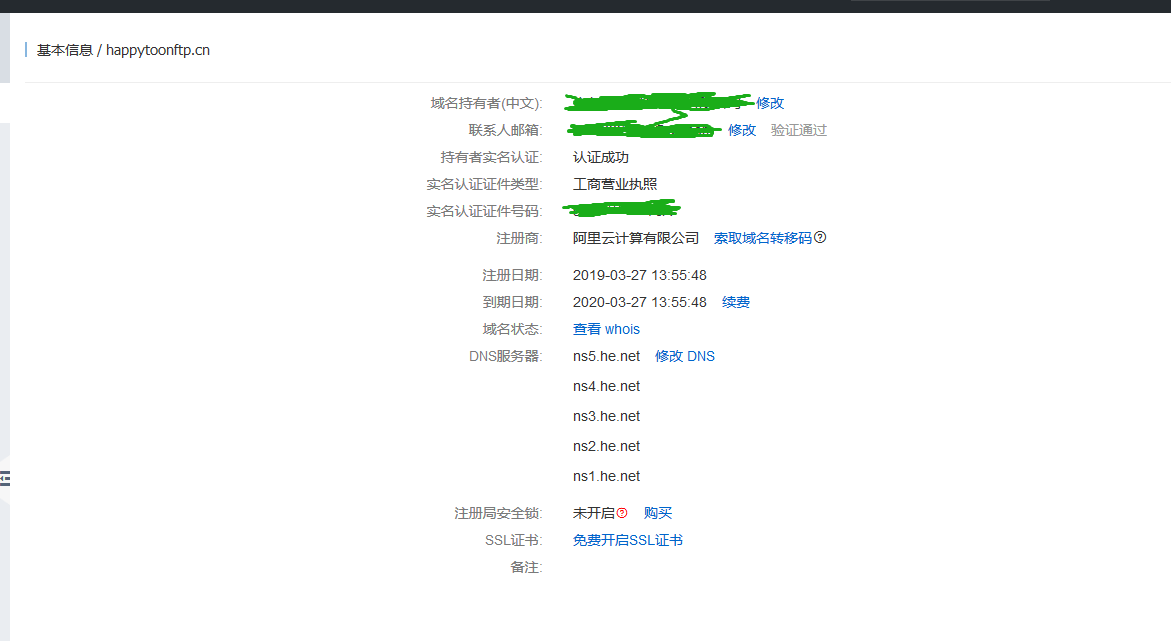This screenshot has width=1171, height=641.
Task: Select 工商营业执照 certificate type text
Action: coord(615,184)
